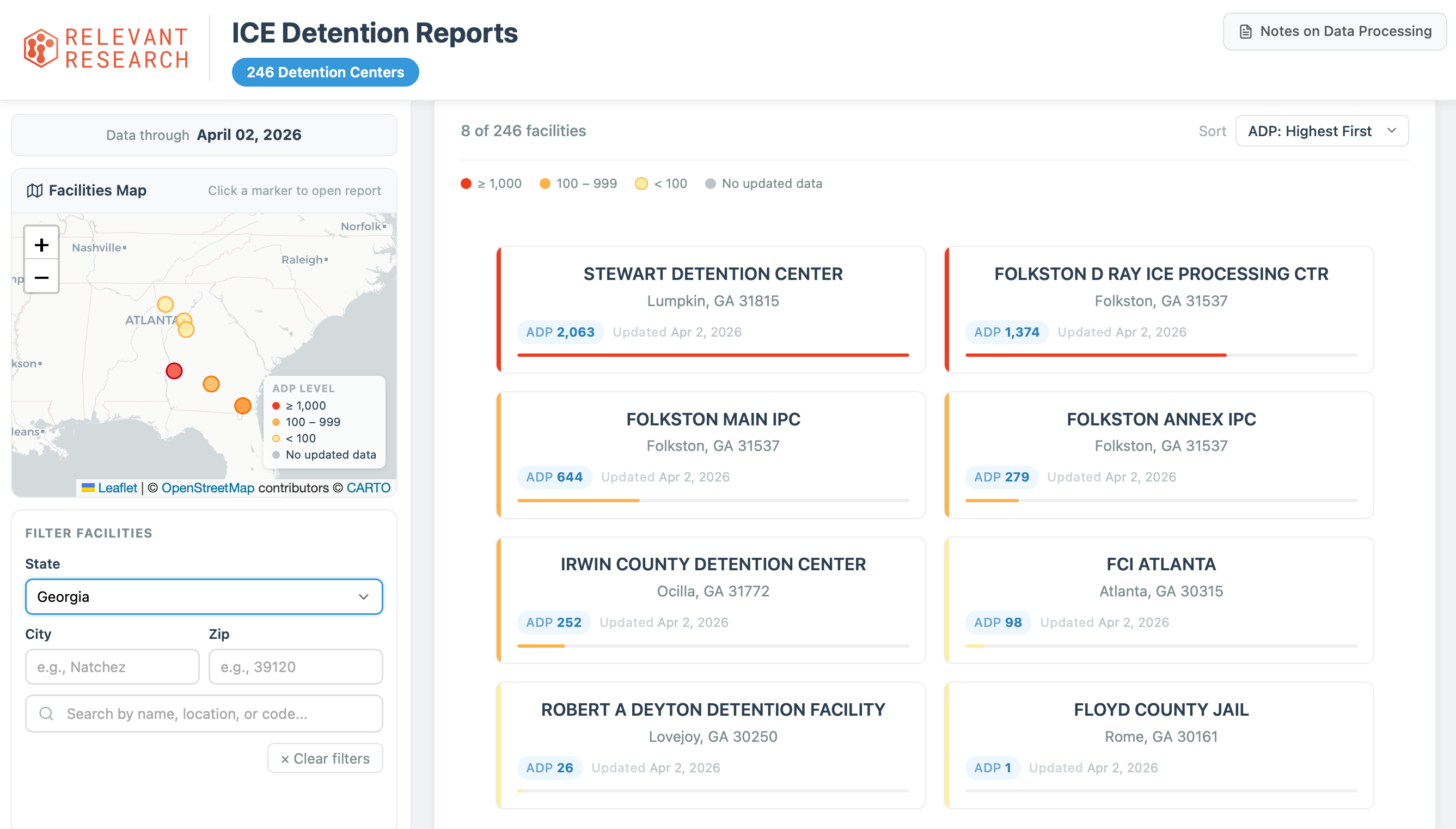
Task: Open the Sort dropdown ADP: Highest First
Action: click(x=1322, y=131)
